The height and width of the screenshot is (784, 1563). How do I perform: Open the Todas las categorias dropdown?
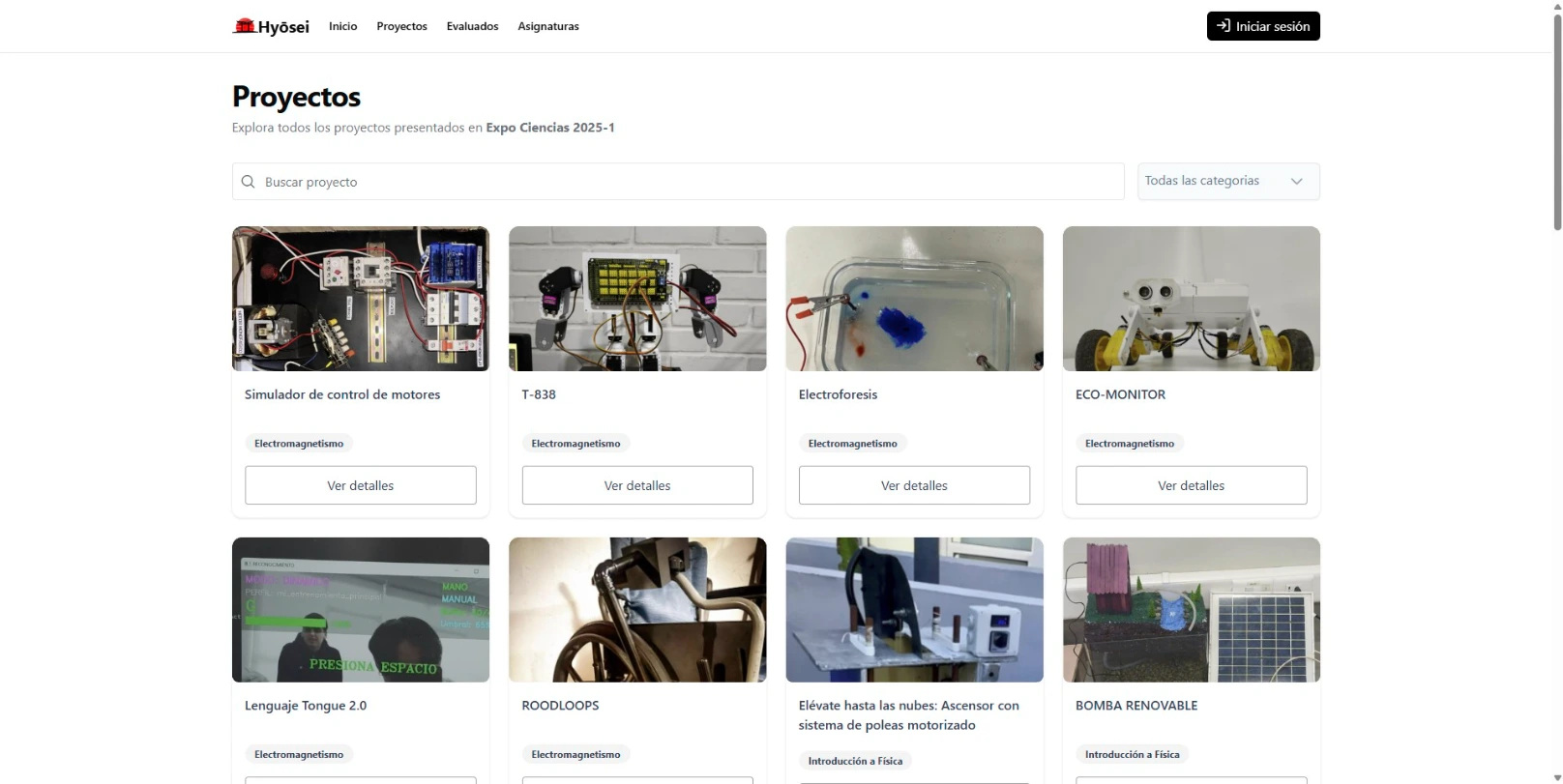tap(1228, 181)
